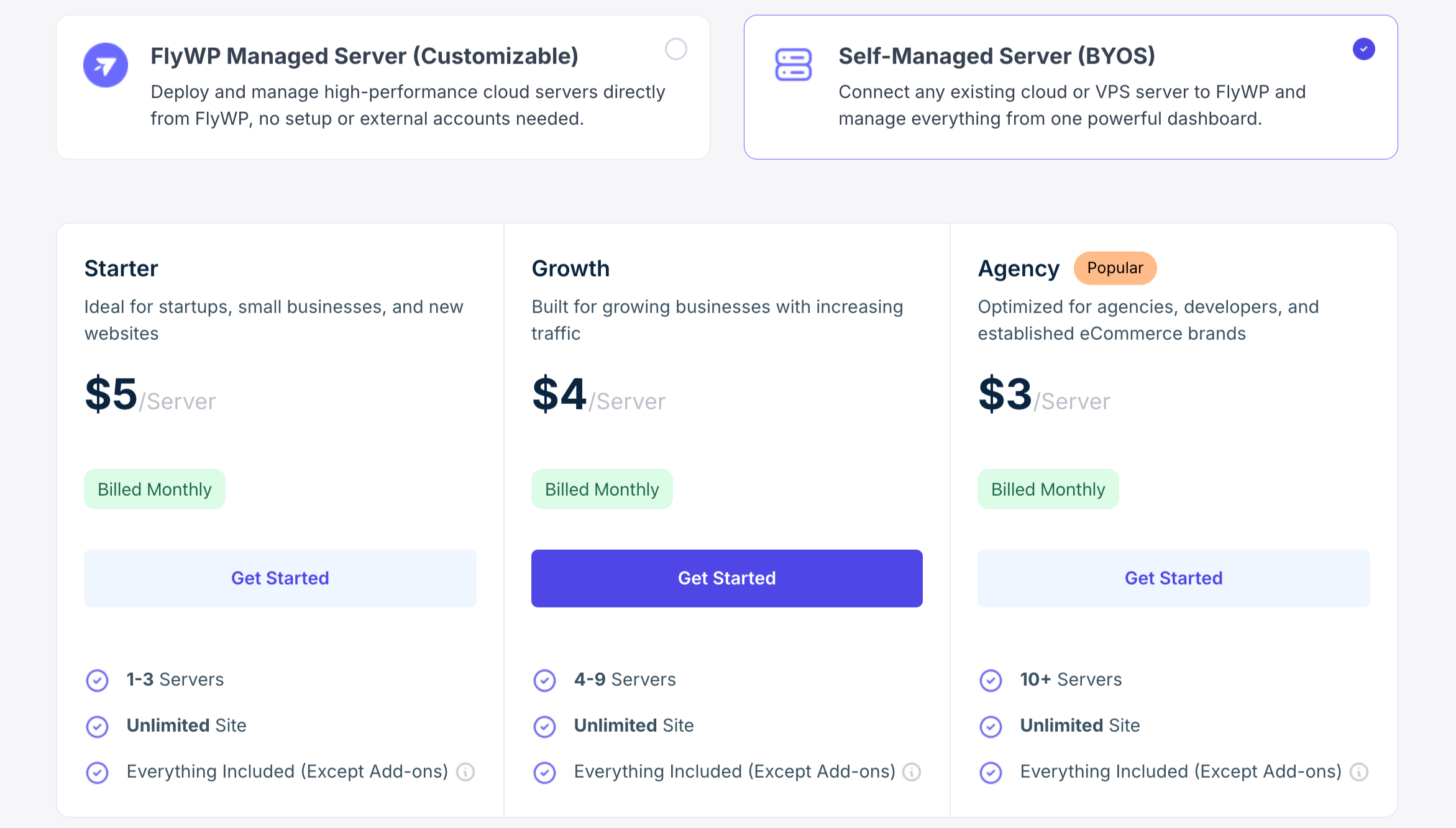Click 'Self-Managed Server (BYOS)' title
Screen dimensions: 1456x828
997,56
